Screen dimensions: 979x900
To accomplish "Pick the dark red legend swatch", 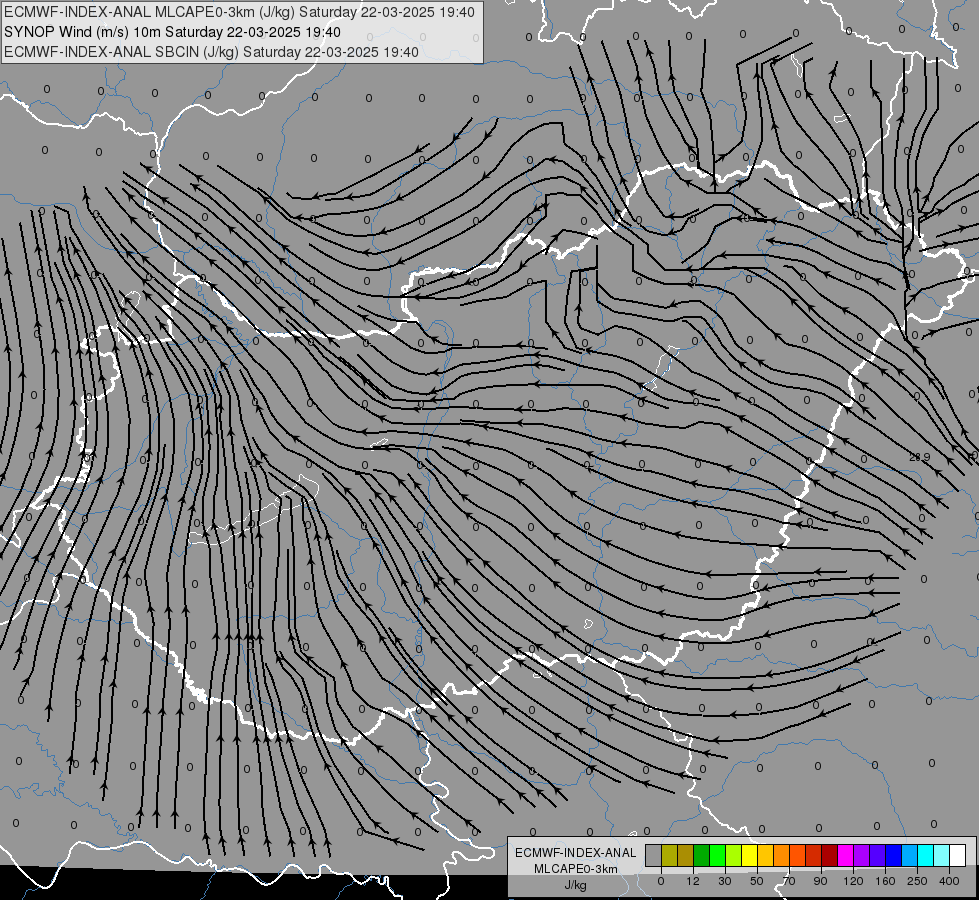I will [829, 855].
